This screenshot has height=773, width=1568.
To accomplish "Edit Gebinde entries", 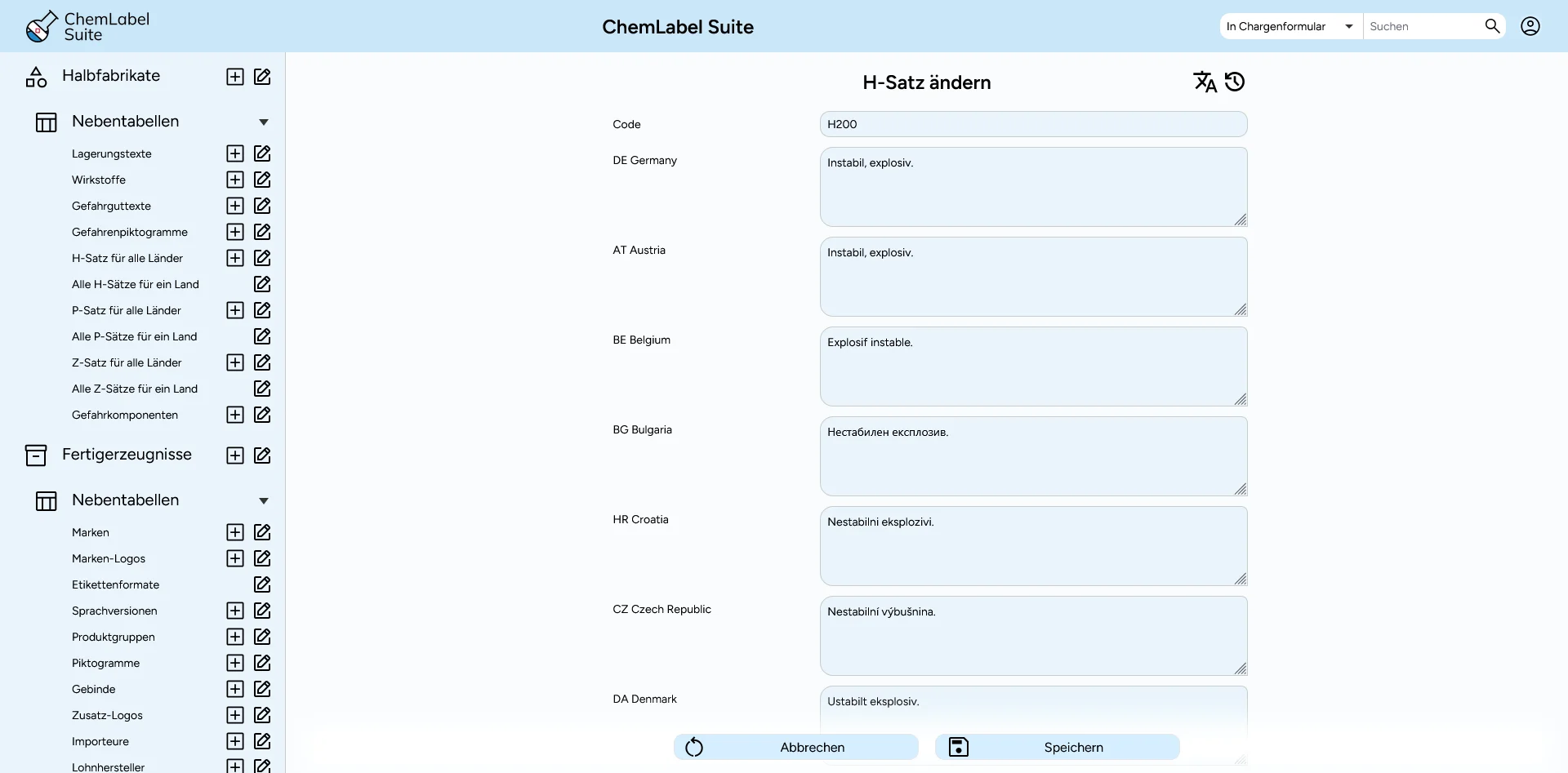I will 262,689.
